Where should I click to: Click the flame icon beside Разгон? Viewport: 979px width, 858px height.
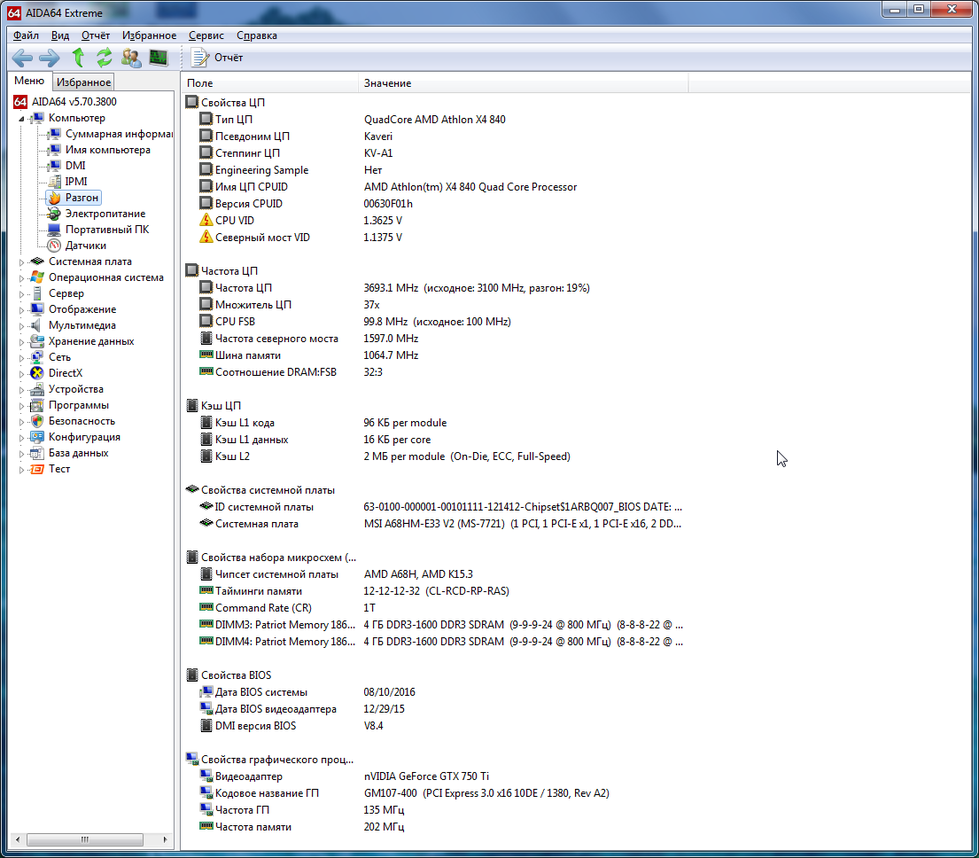[x=55, y=198]
